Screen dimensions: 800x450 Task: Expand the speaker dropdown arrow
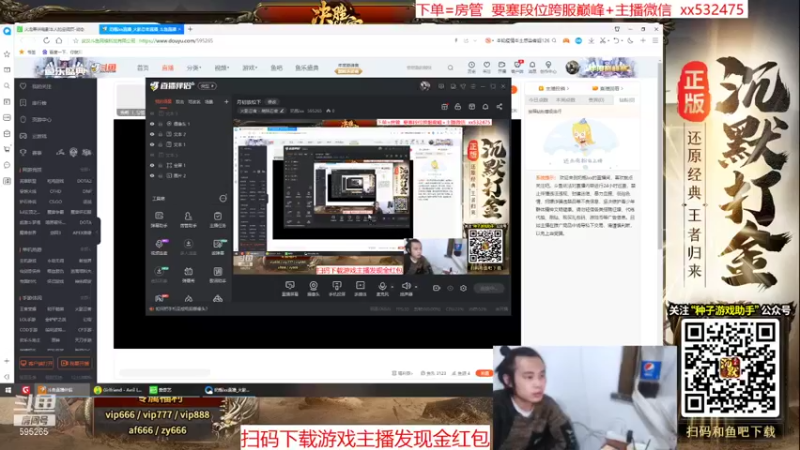pyautogui.click(x=416, y=287)
